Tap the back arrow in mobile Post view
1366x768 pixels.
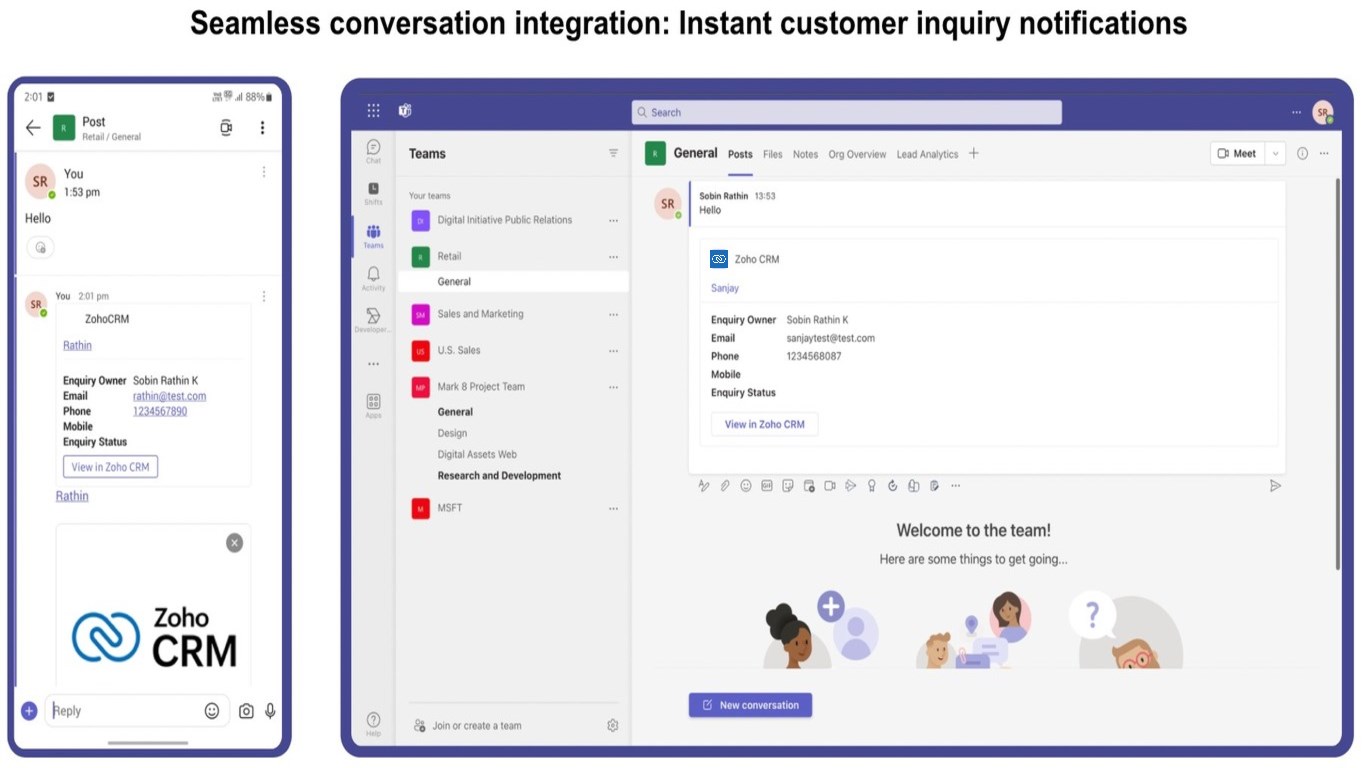(33, 127)
